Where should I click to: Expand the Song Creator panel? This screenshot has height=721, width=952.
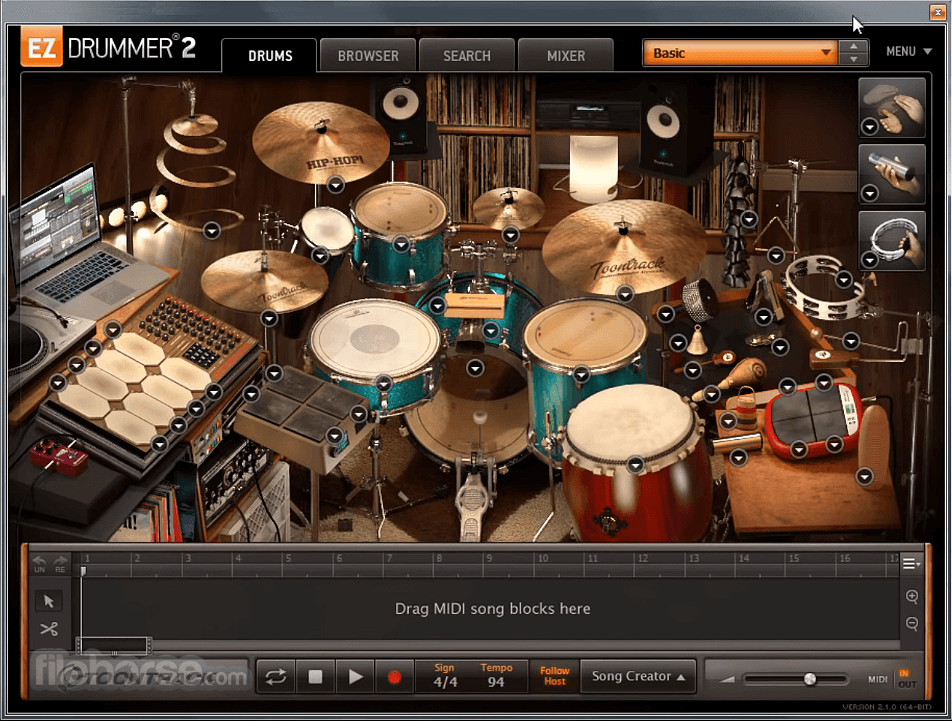(x=638, y=676)
